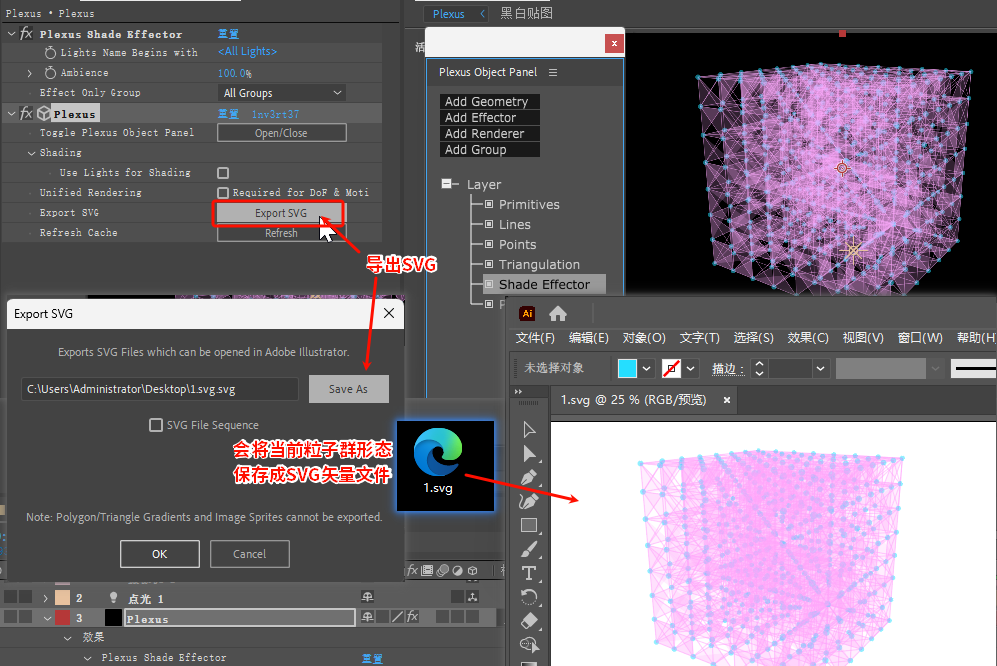Click the Illustrator Home icon
997x666 pixels.
[558, 314]
